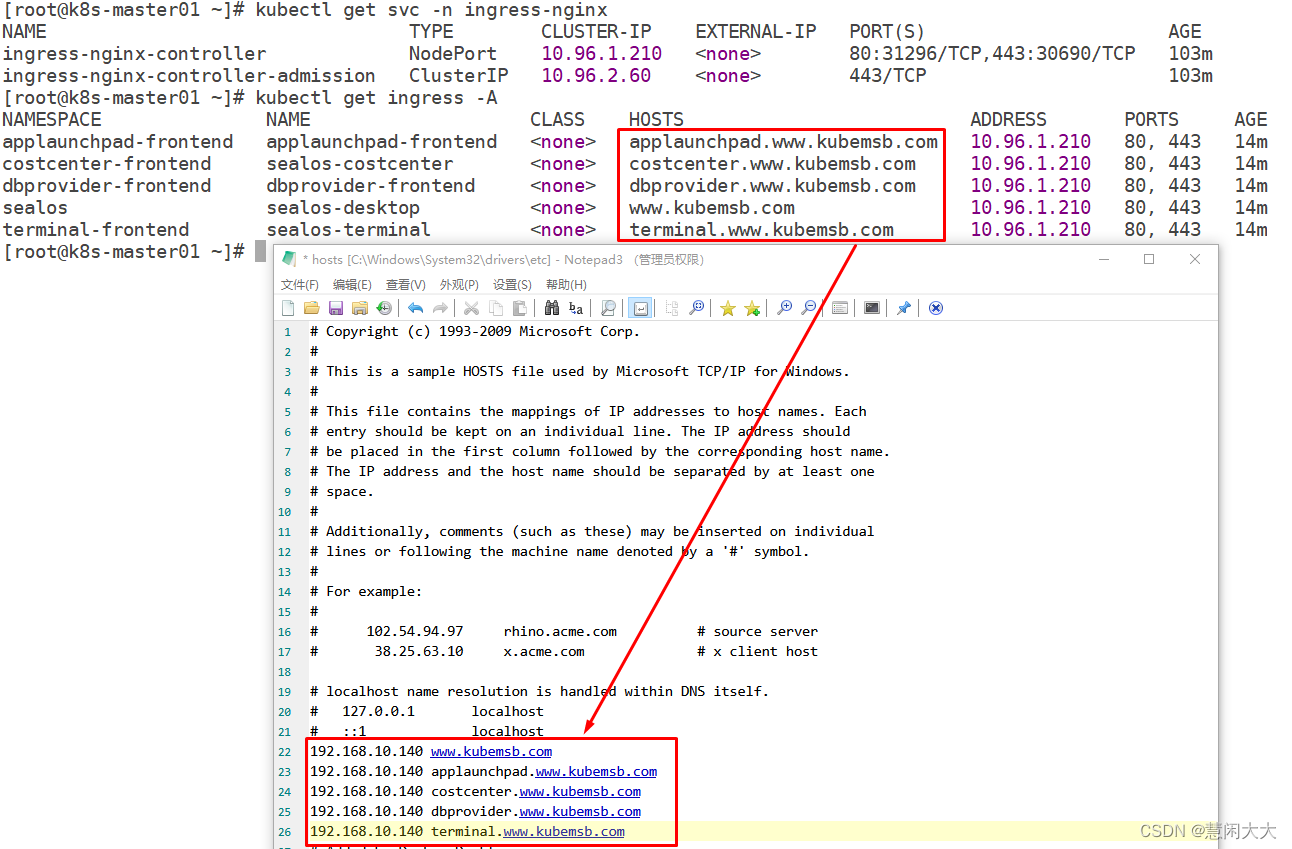This screenshot has width=1292, height=849.
Task: Click 'applaunchpad.www.kubemsb.com' host in terminal
Action: [x=783, y=142]
